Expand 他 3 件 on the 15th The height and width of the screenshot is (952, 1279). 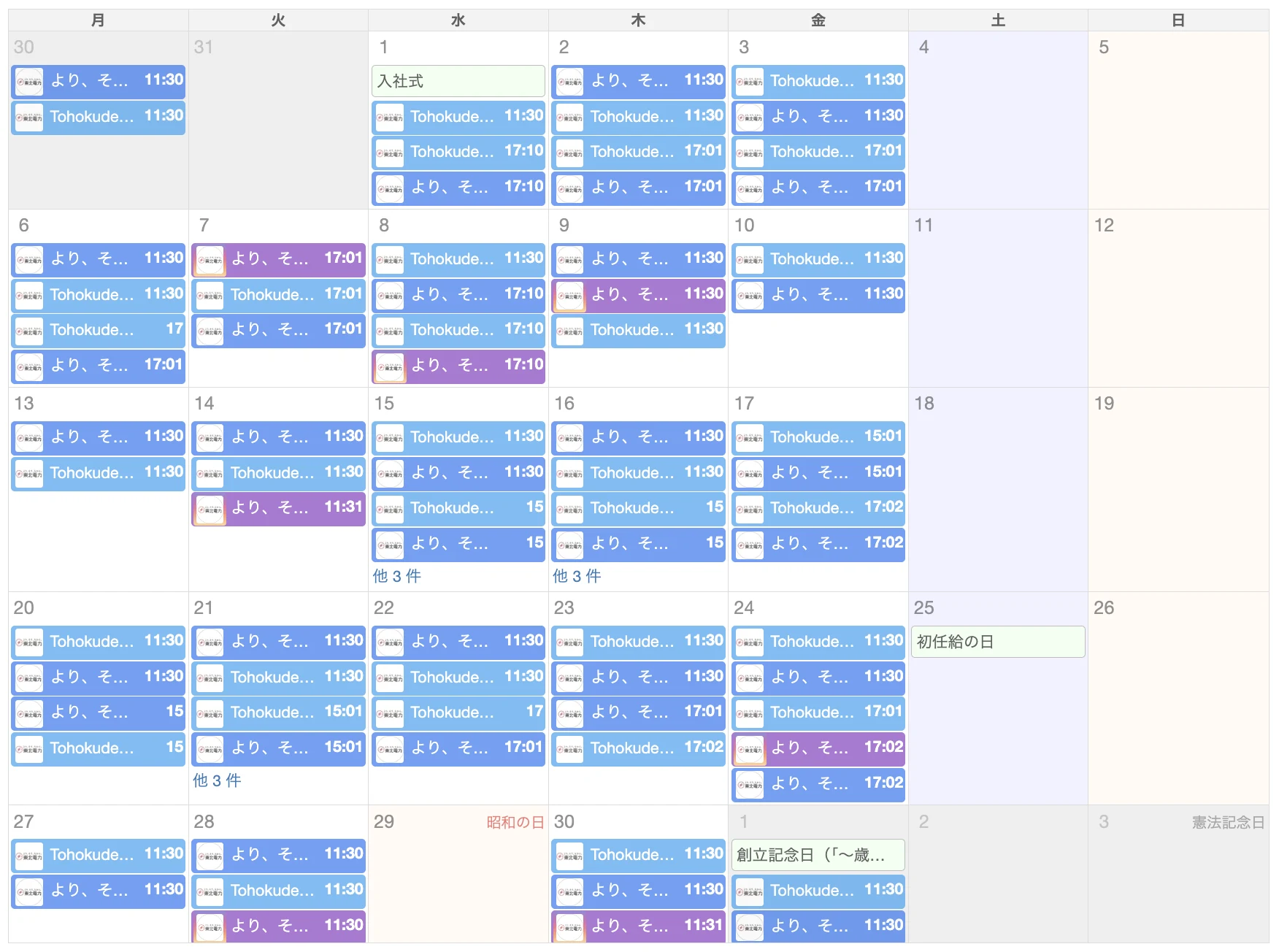(397, 576)
